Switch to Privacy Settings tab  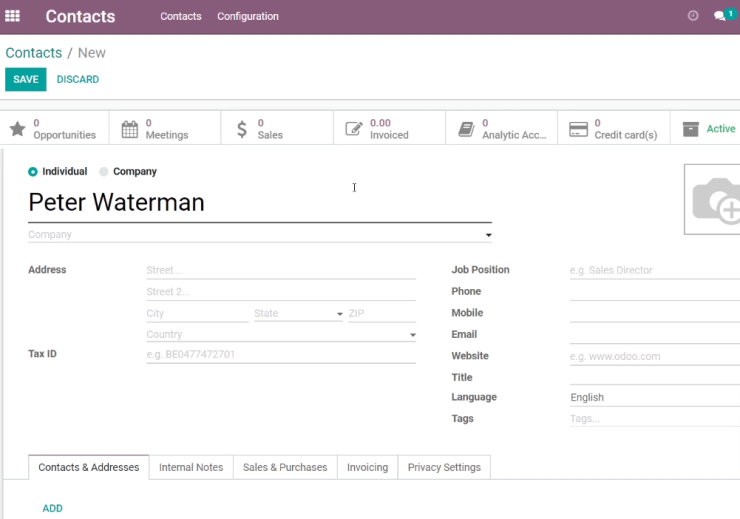(x=444, y=467)
